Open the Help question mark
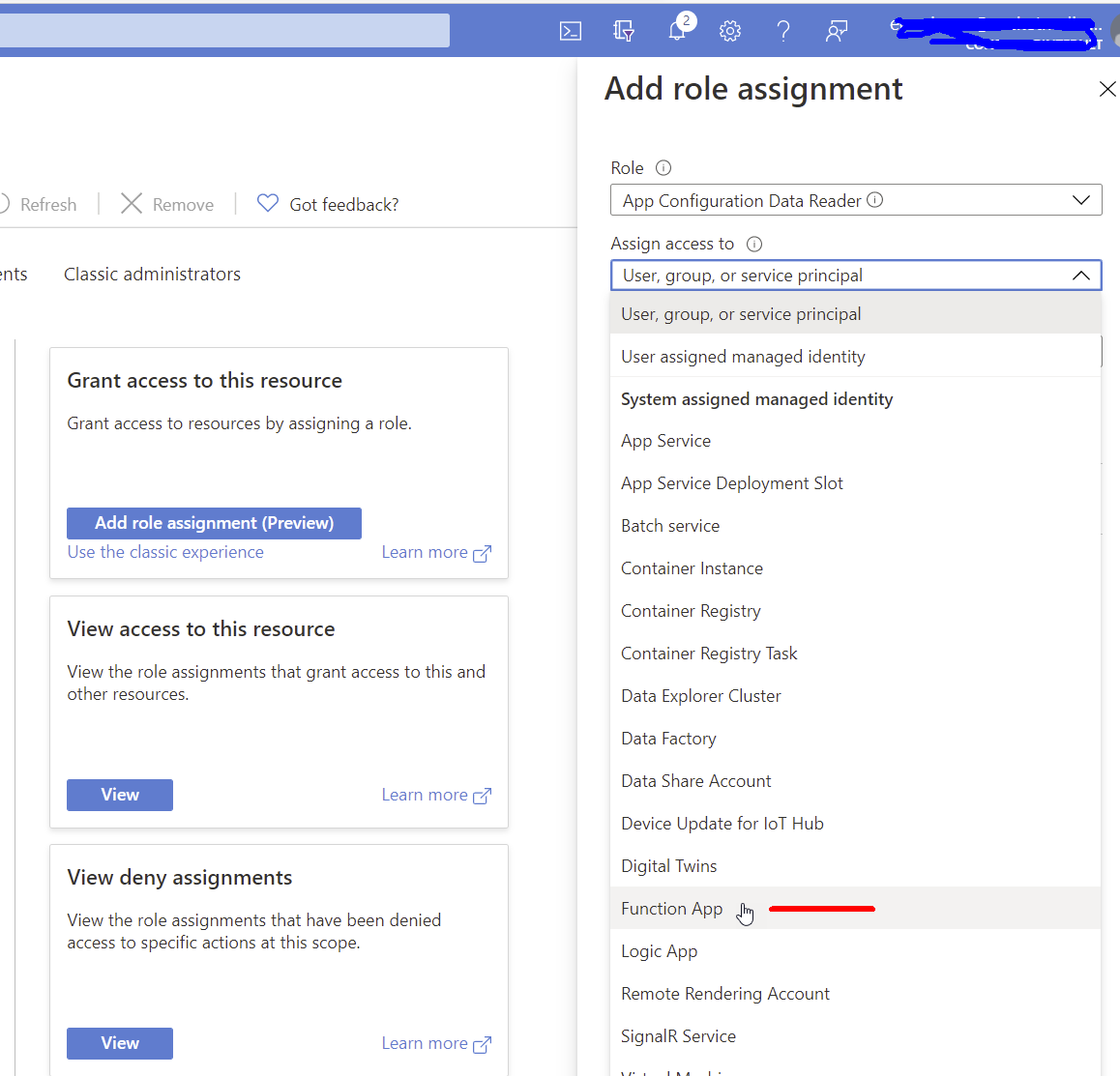The height and width of the screenshot is (1076, 1120). pos(783,31)
